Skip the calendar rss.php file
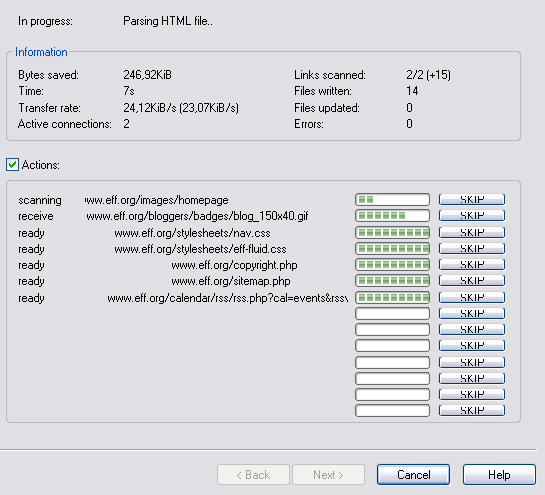Viewport: 545px width, 495px height. [x=472, y=297]
